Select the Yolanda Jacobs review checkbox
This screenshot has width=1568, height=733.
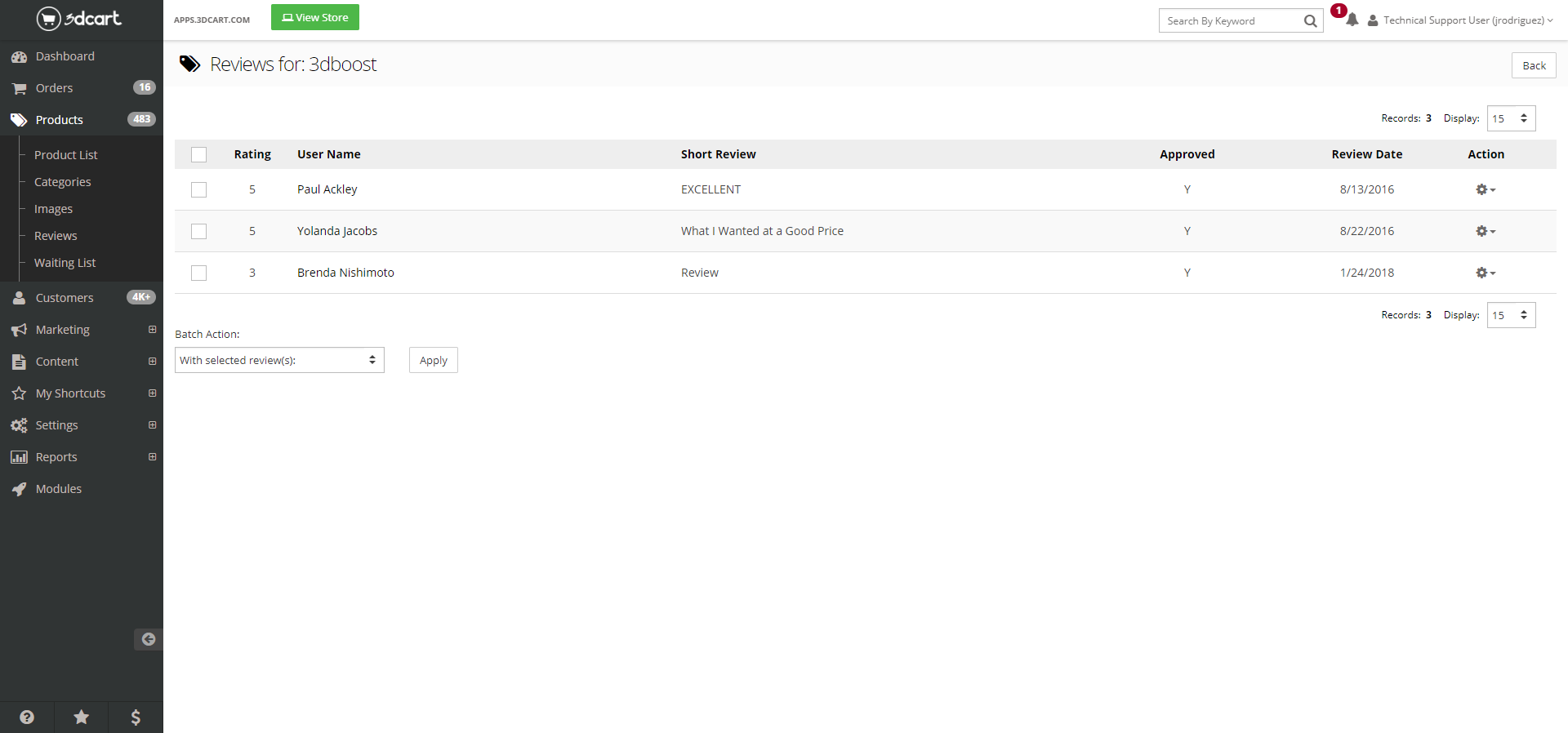pos(198,231)
